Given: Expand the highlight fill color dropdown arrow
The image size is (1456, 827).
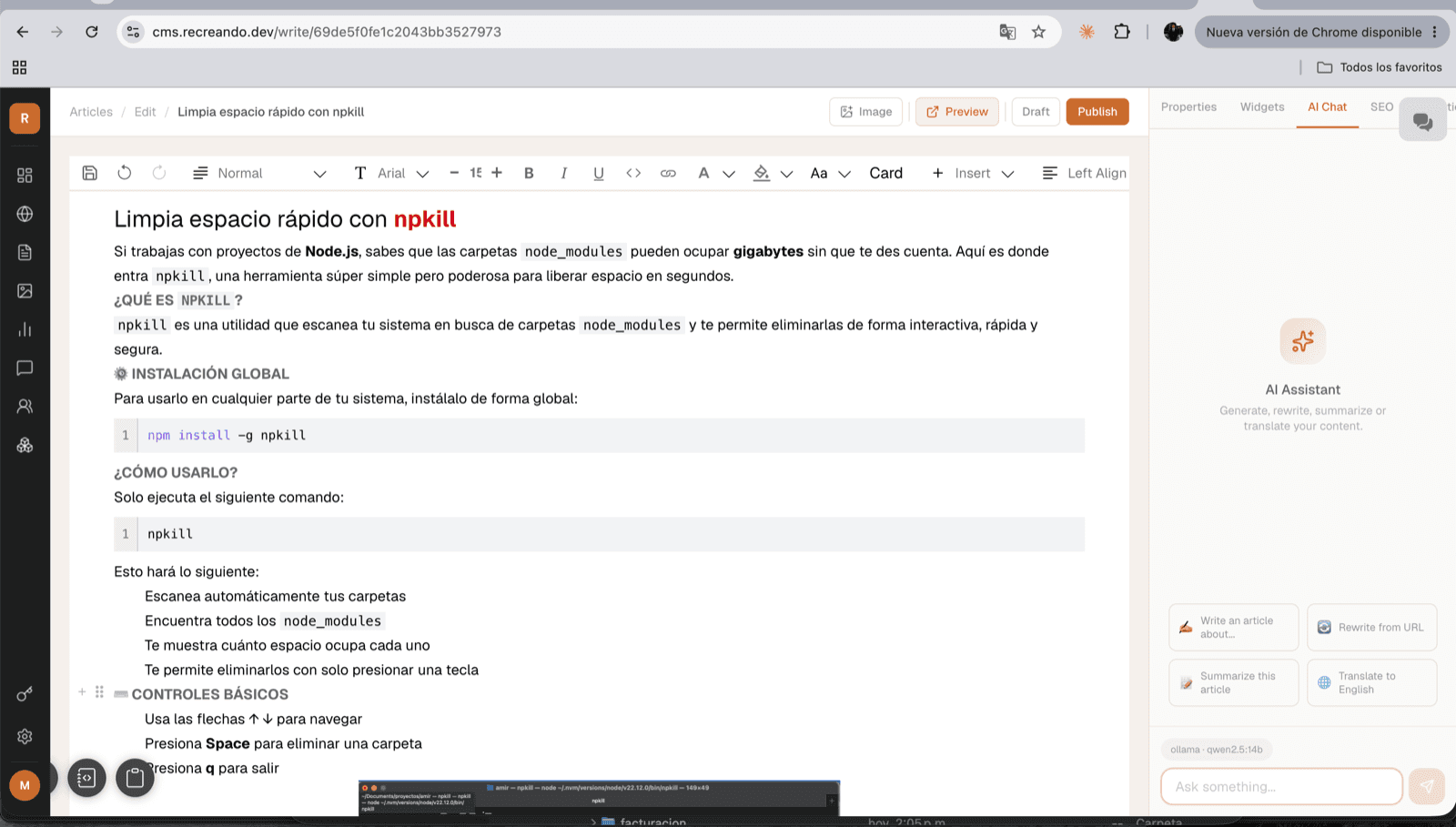Looking at the screenshot, I should click(x=787, y=174).
